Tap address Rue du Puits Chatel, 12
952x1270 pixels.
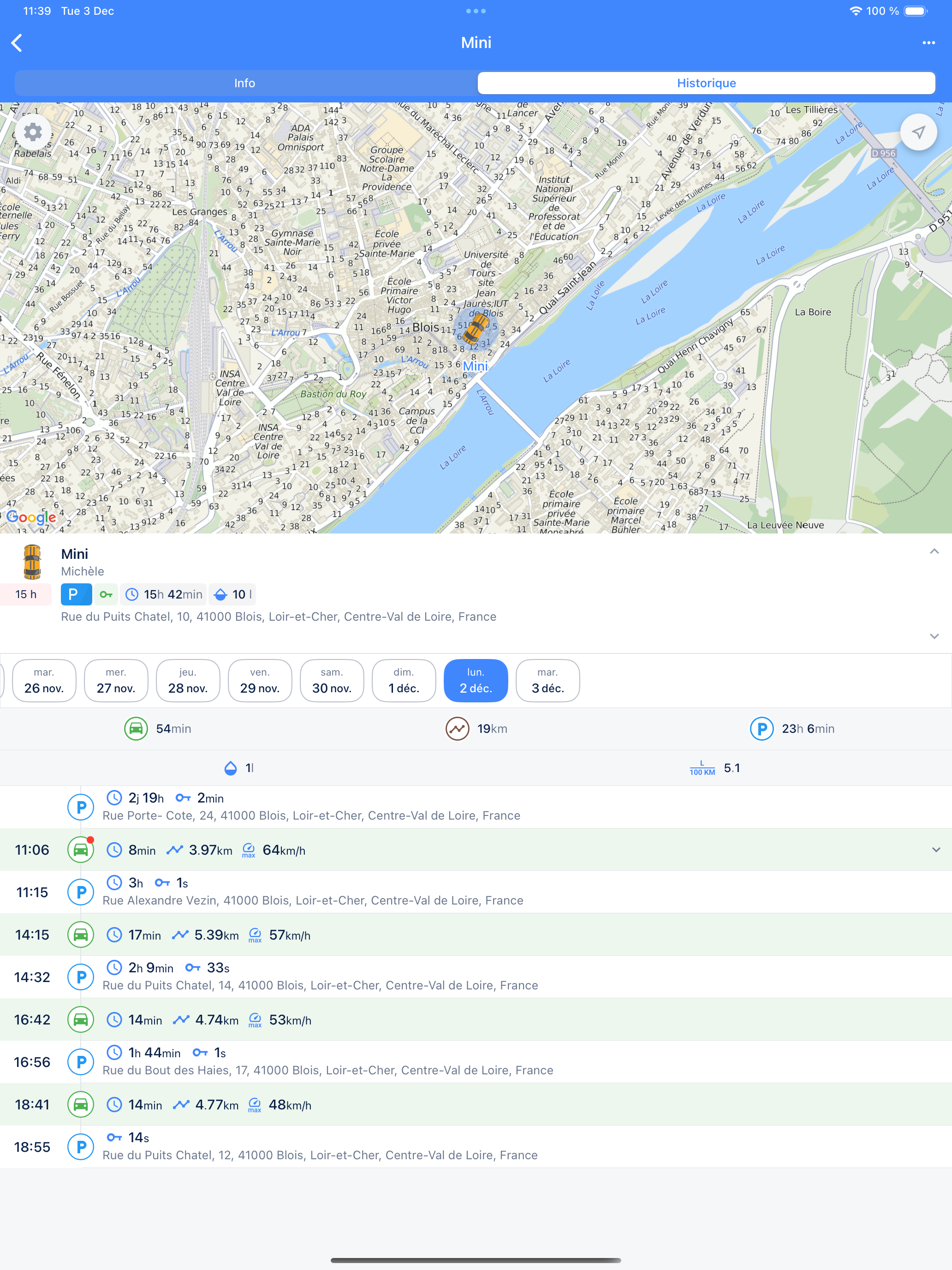pyautogui.click(x=320, y=1155)
